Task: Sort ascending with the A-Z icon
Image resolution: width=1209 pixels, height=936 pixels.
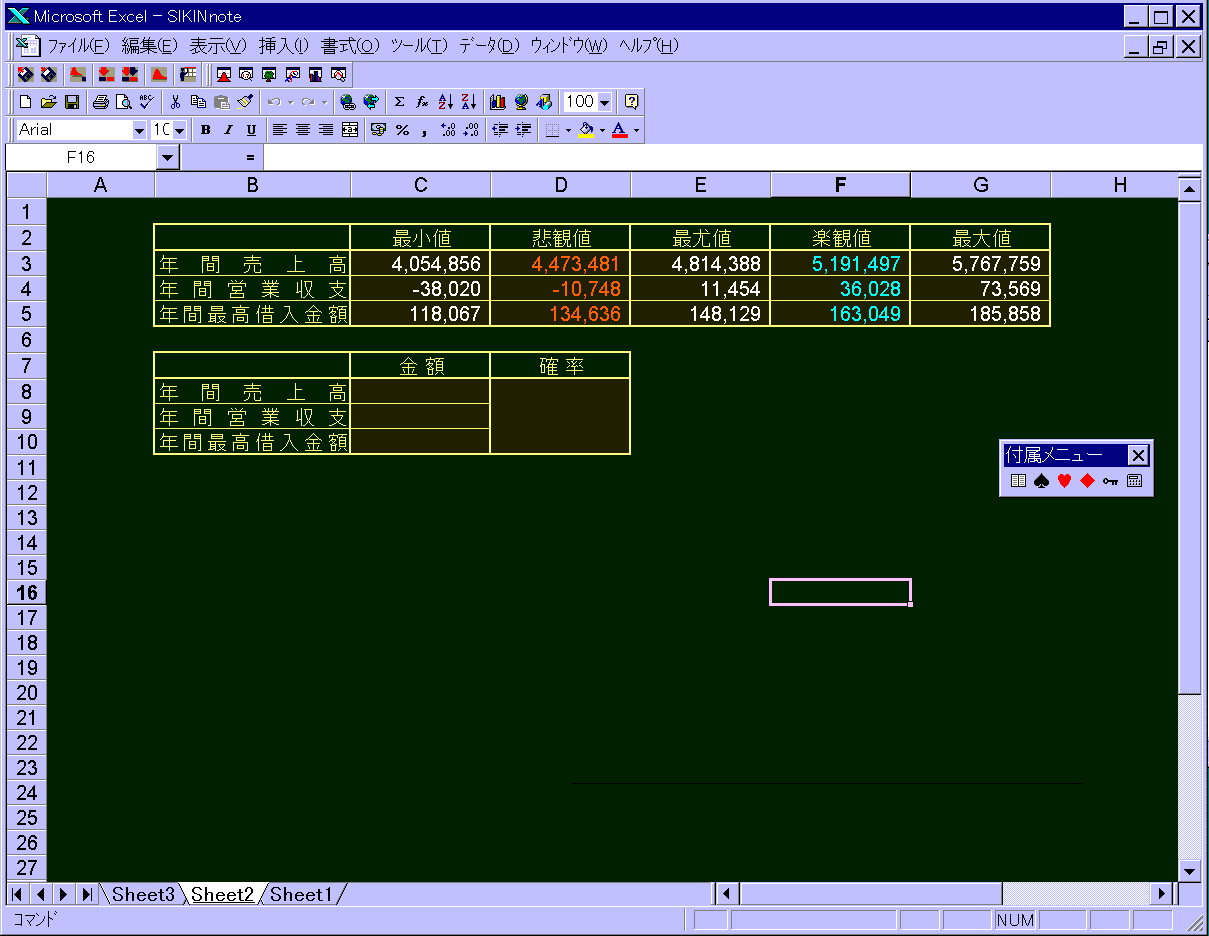Action: [x=446, y=102]
